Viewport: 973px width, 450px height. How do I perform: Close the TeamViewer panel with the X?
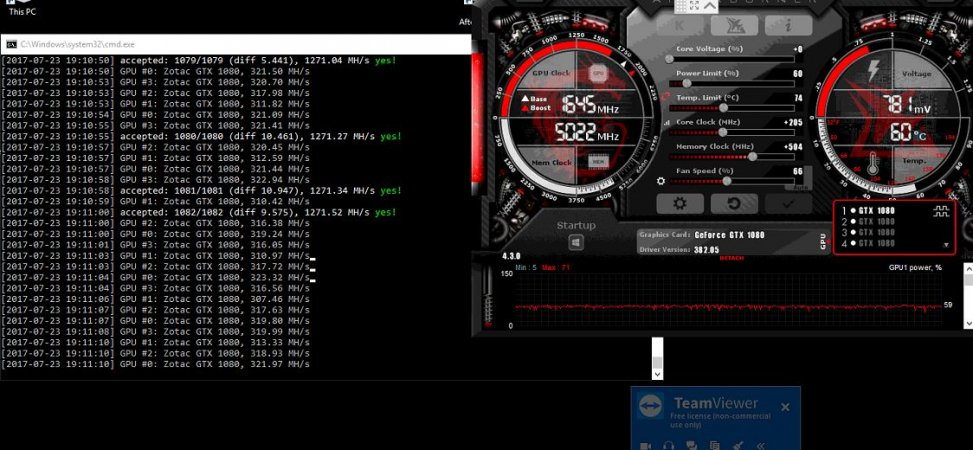pos(785,407)
